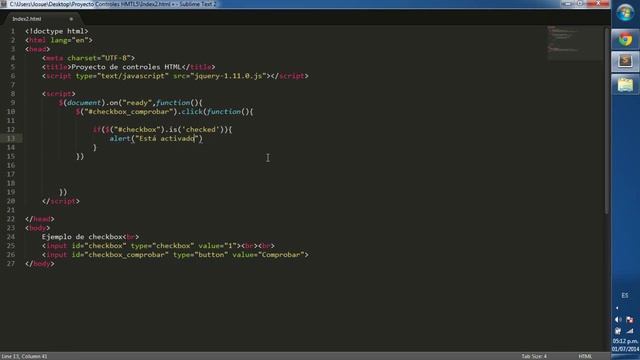
Task: Click the closing </head> tag on line 22
Action: (40, 219)
